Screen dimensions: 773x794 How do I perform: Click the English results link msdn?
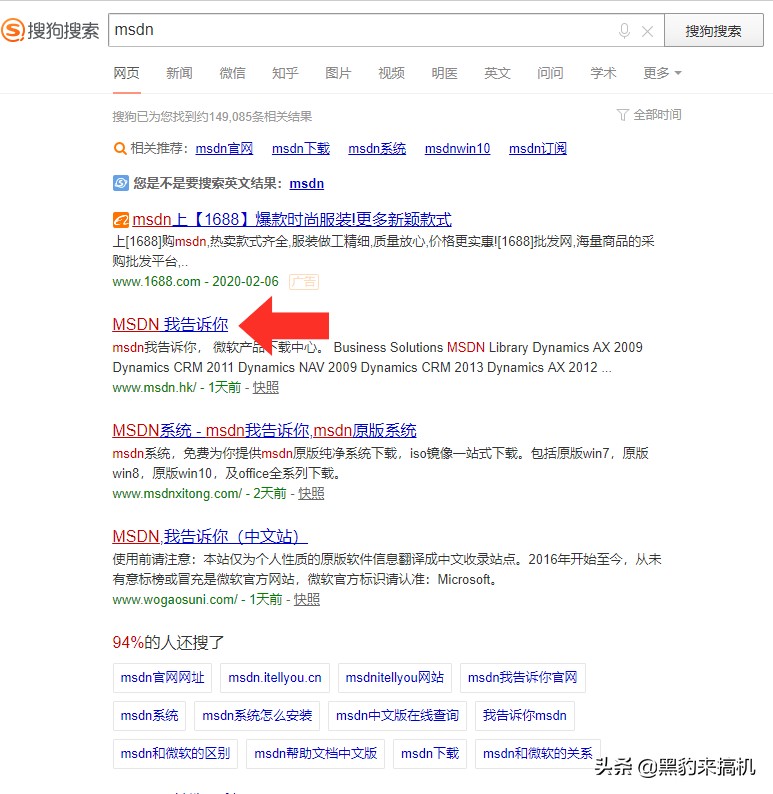tap(307, 183)
